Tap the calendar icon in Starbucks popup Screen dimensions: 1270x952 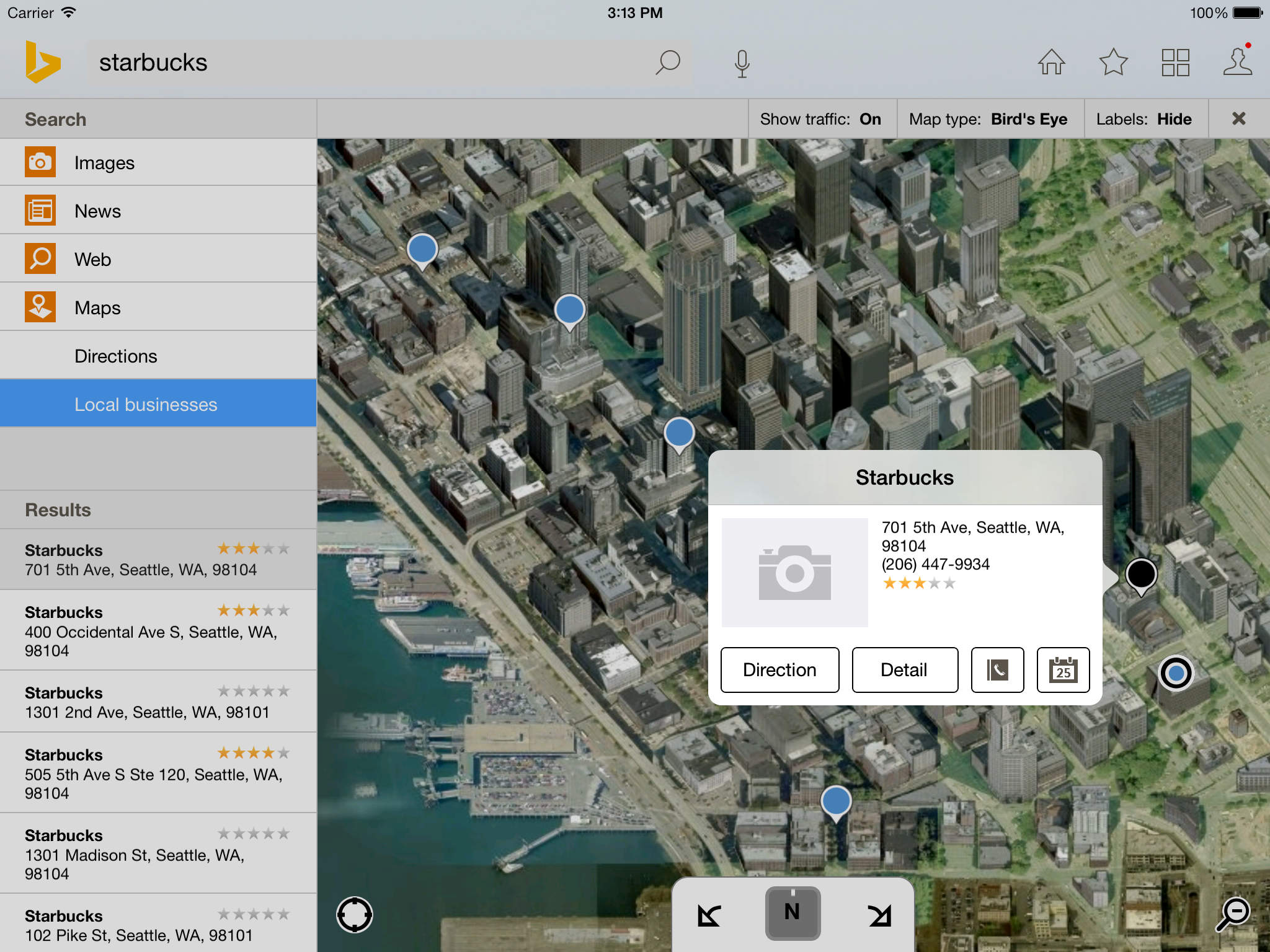point(1063,670)
